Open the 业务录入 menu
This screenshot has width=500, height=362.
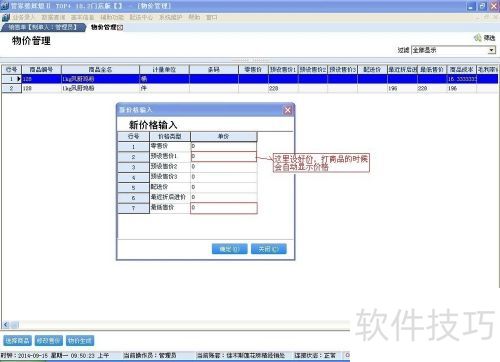[x=24, y=17]
